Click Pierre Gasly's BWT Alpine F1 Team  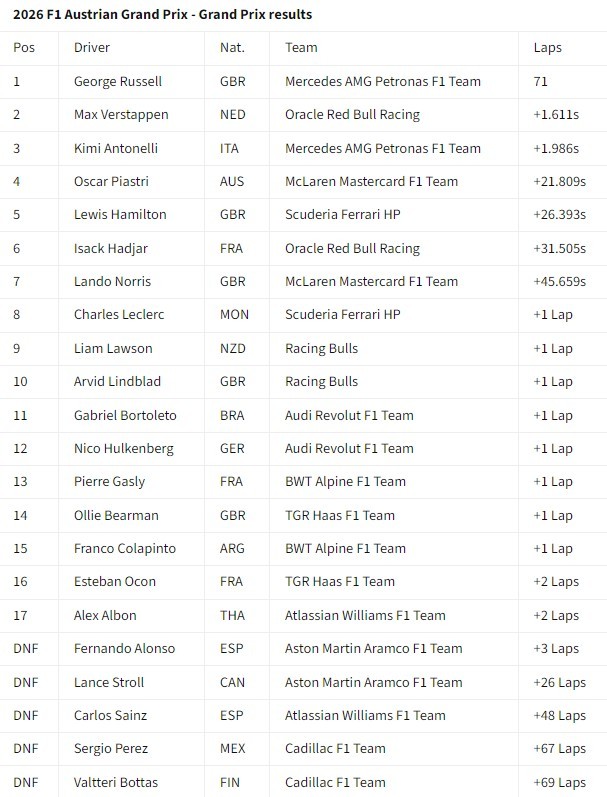coord(345,482)
